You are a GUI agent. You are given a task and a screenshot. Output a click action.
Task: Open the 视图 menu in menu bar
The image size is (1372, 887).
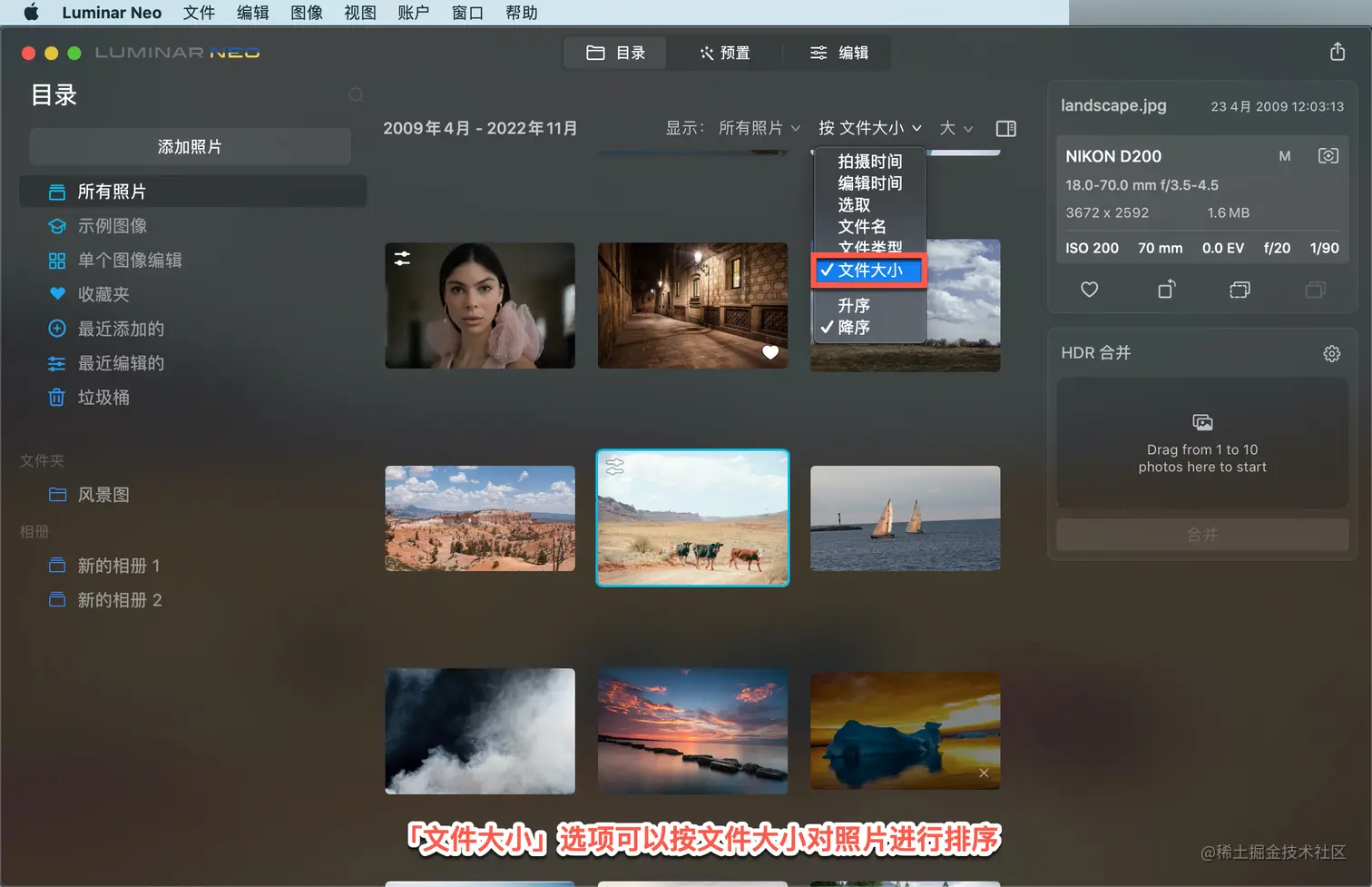click(x=360, y=13)
